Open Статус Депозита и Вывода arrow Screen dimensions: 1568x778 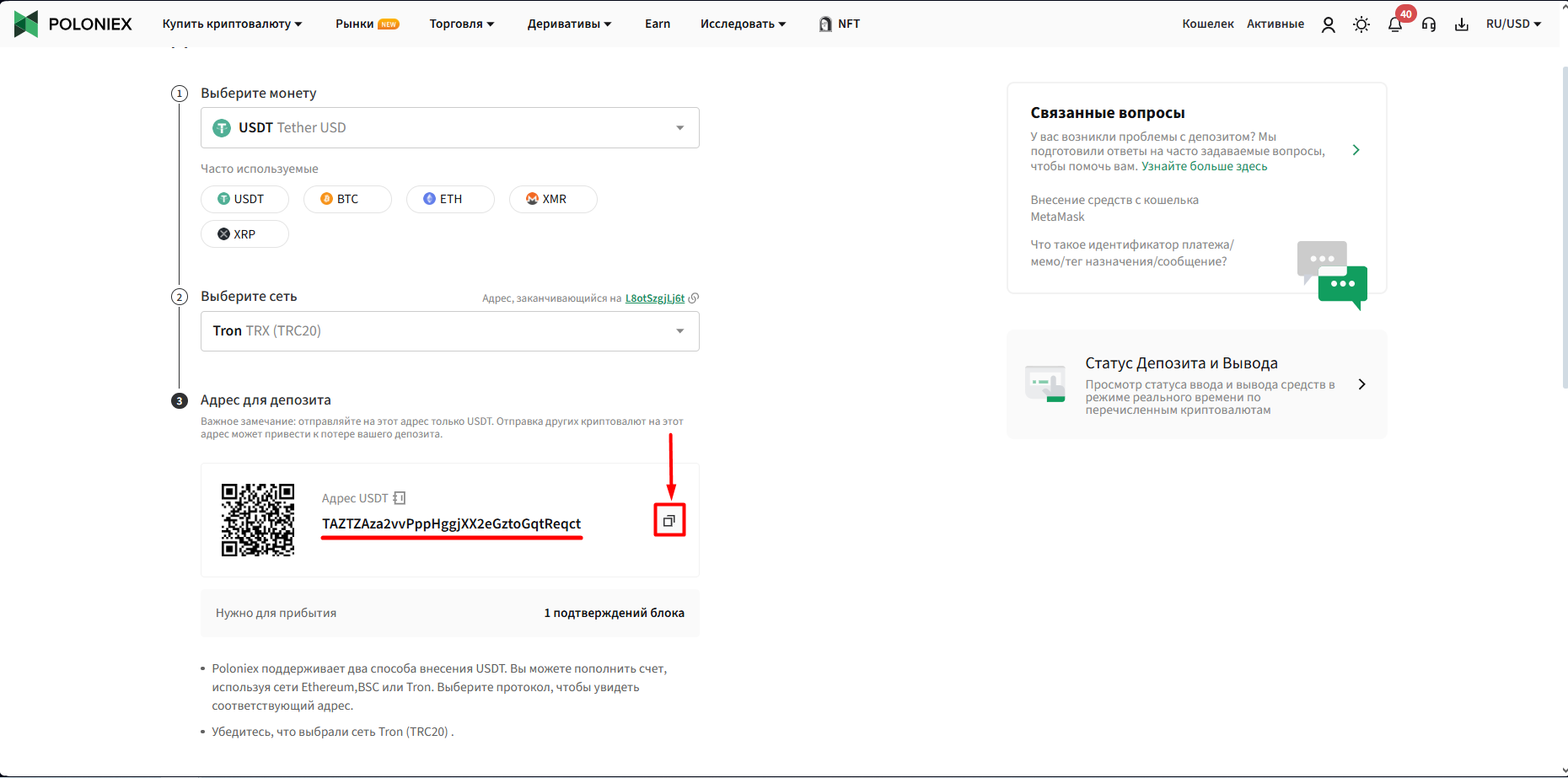1362,384
